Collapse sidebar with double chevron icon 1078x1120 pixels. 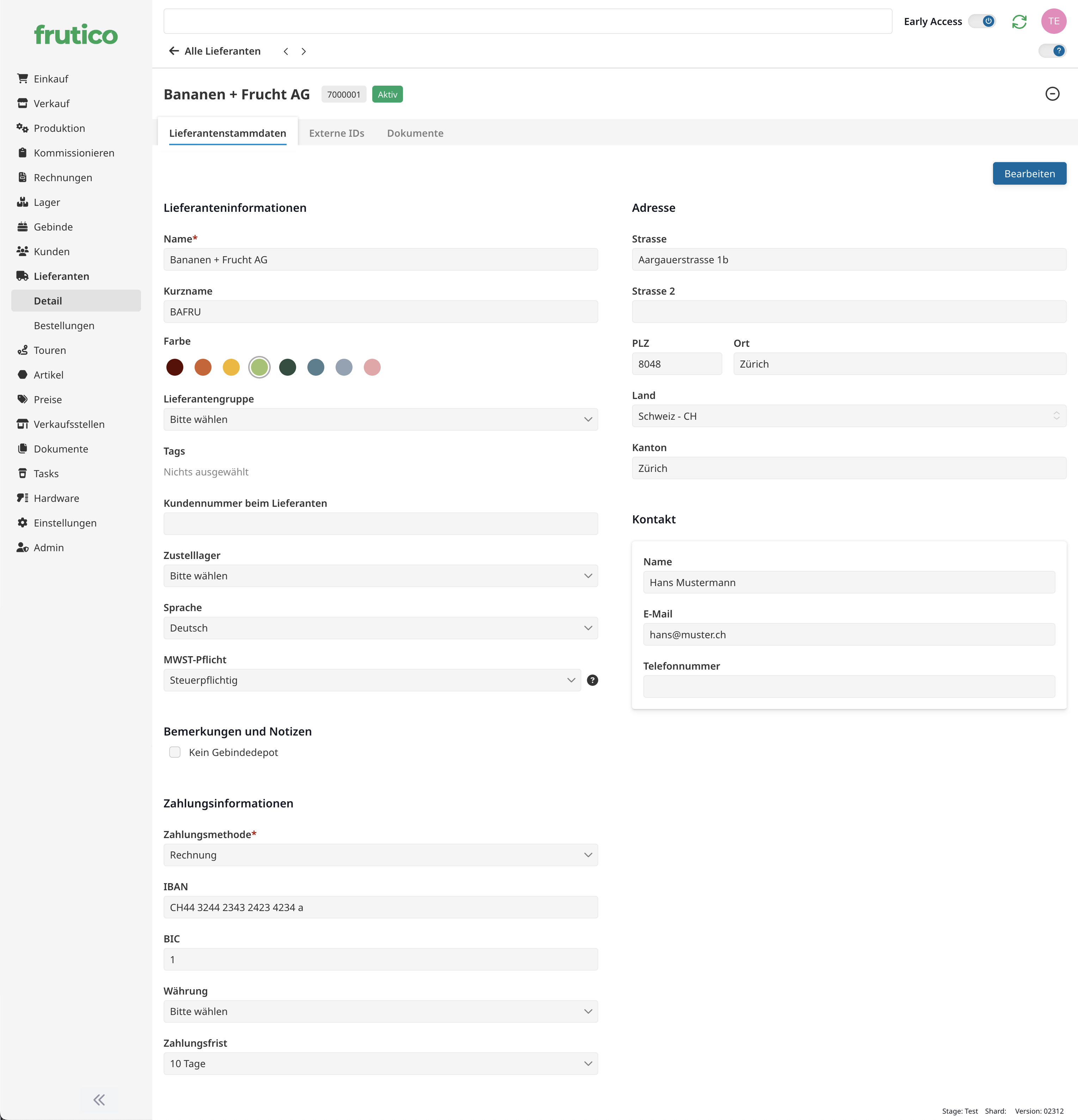pyautogui.click(x=99, y=1100)
